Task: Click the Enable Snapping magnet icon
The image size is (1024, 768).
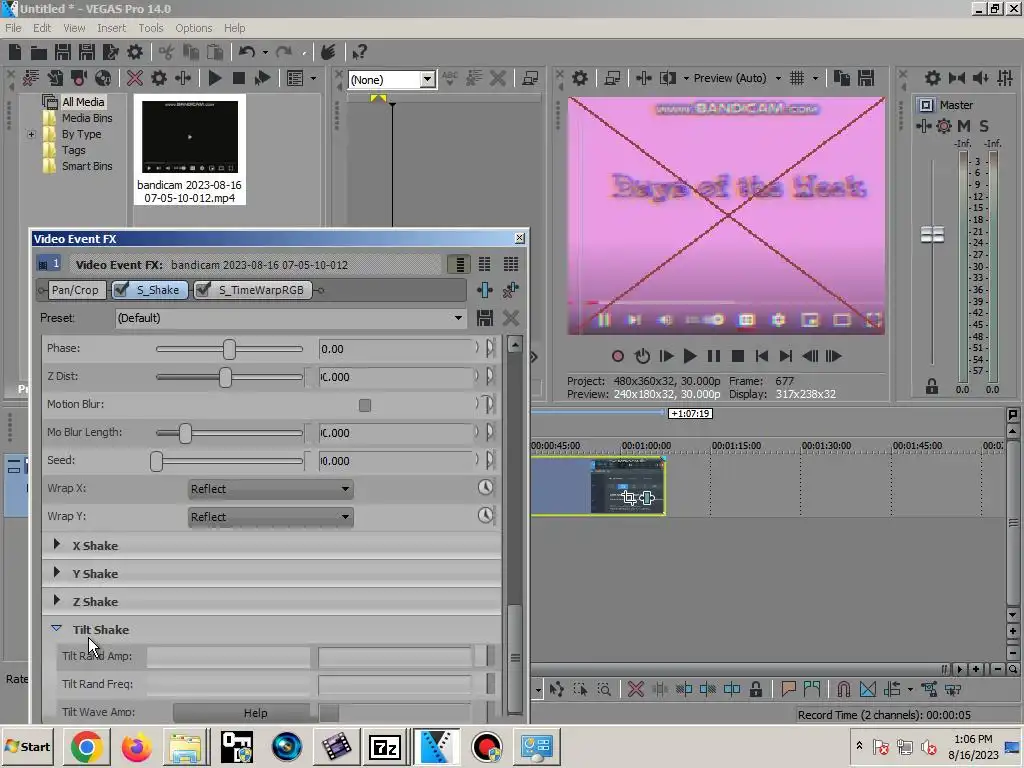Action: pyautogui.click(x=843, y=689)
